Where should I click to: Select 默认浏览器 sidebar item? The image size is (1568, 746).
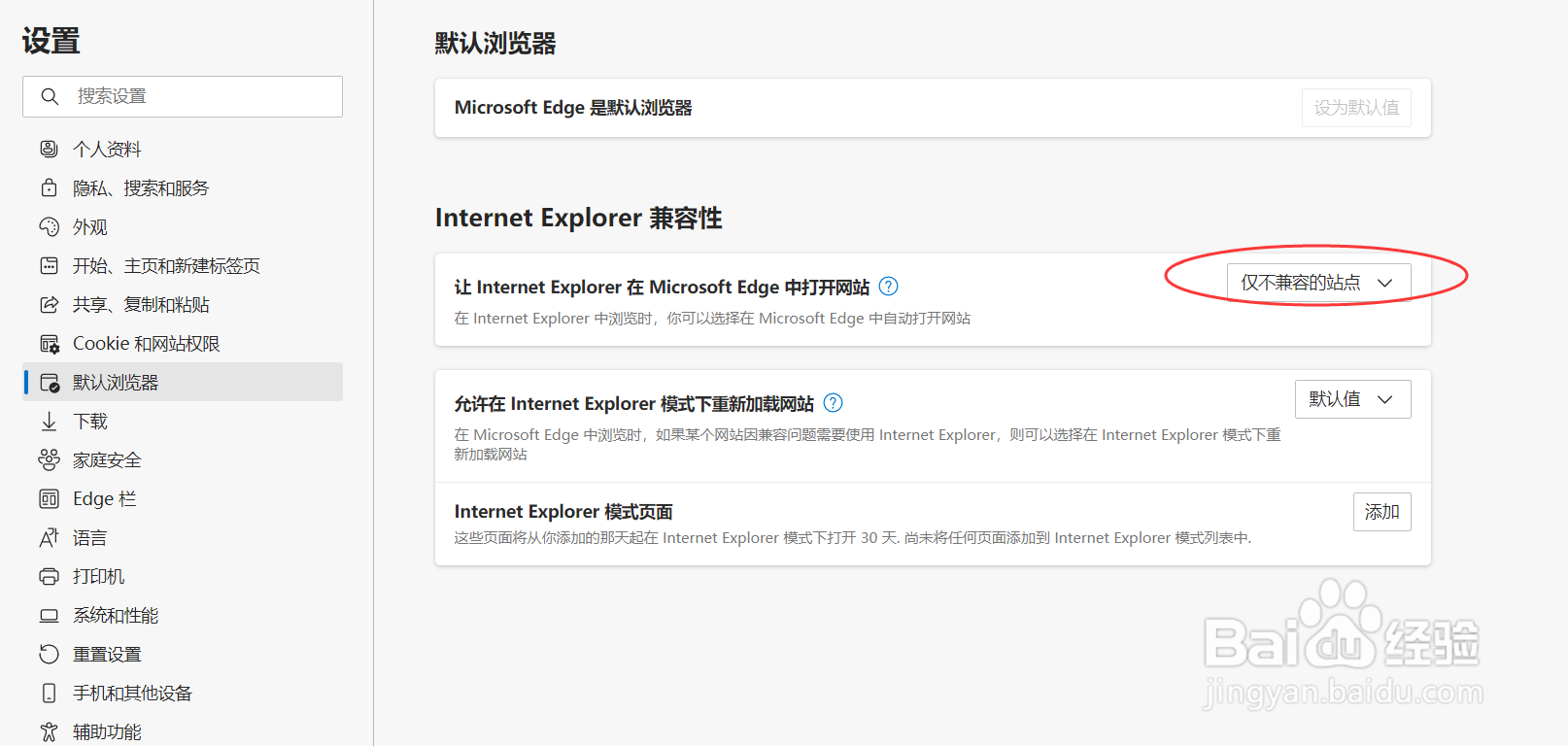[x=183, y=382]
